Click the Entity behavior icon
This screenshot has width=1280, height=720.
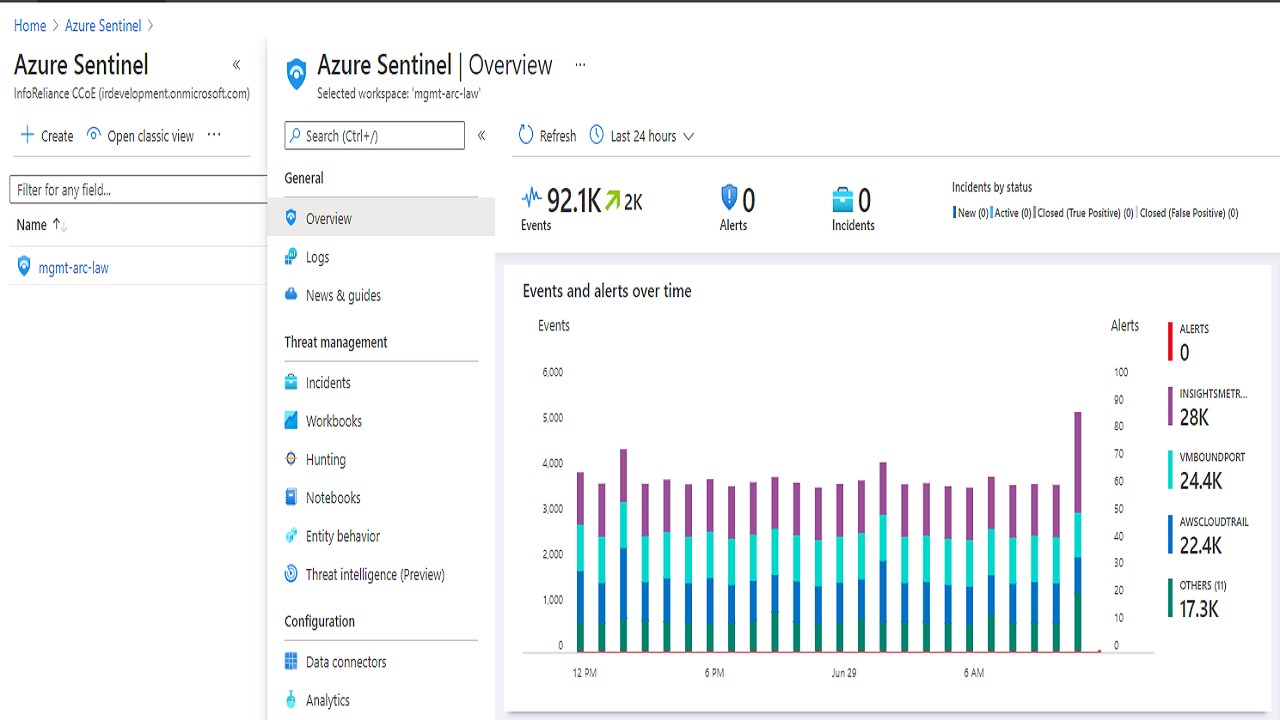click(x=291, y=536)
